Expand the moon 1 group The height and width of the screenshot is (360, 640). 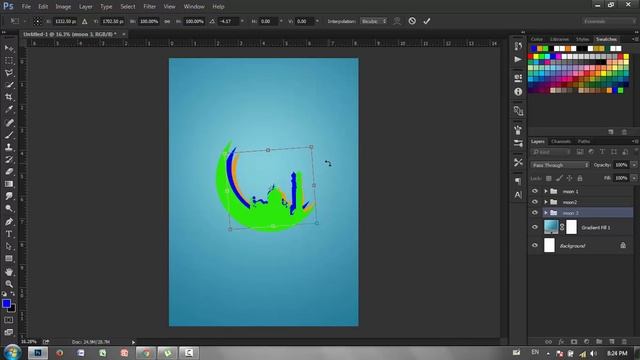click(x=546, y=191)
